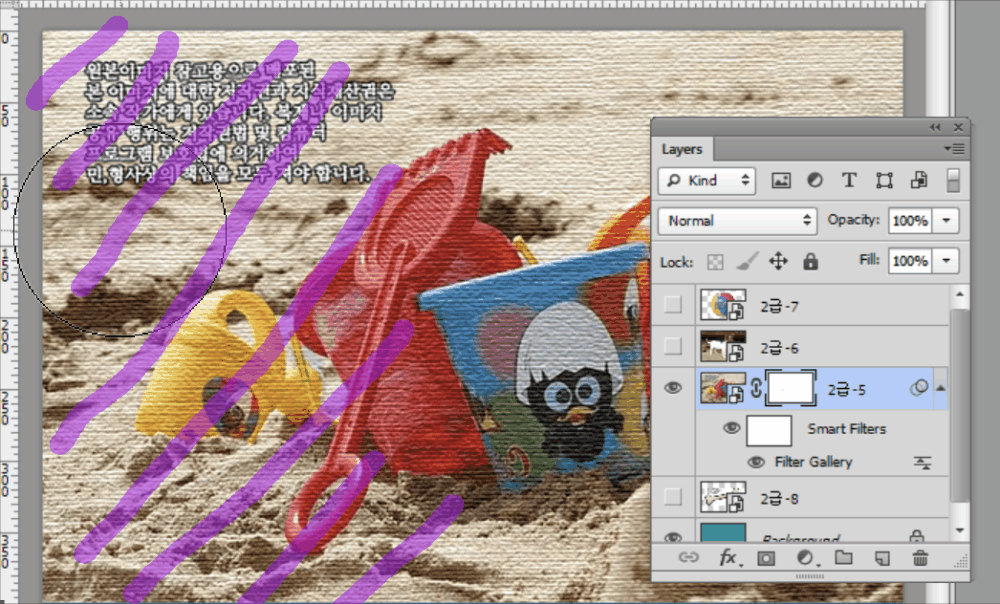
Task: Select layer 2급-5 image thumbnail
Action: tap(723, 388)
